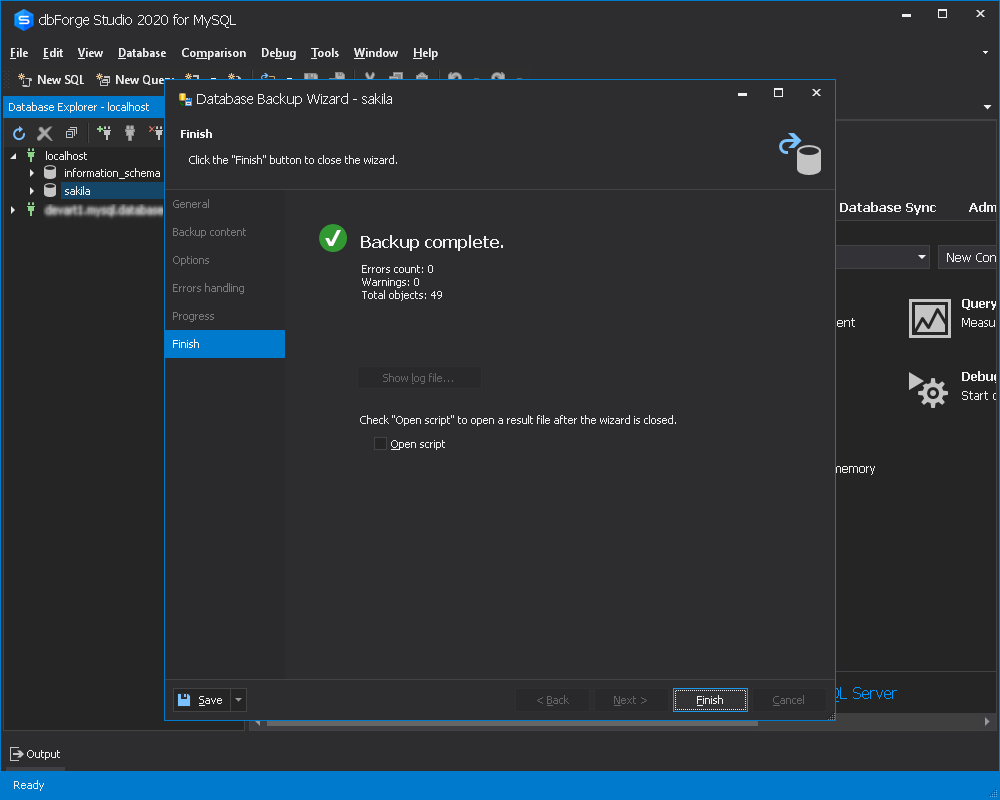Image resolution: width=1000 pixels, height=800 pixels.
Task: Click the New SQL toolbar icon
Action: click(25, 80)
